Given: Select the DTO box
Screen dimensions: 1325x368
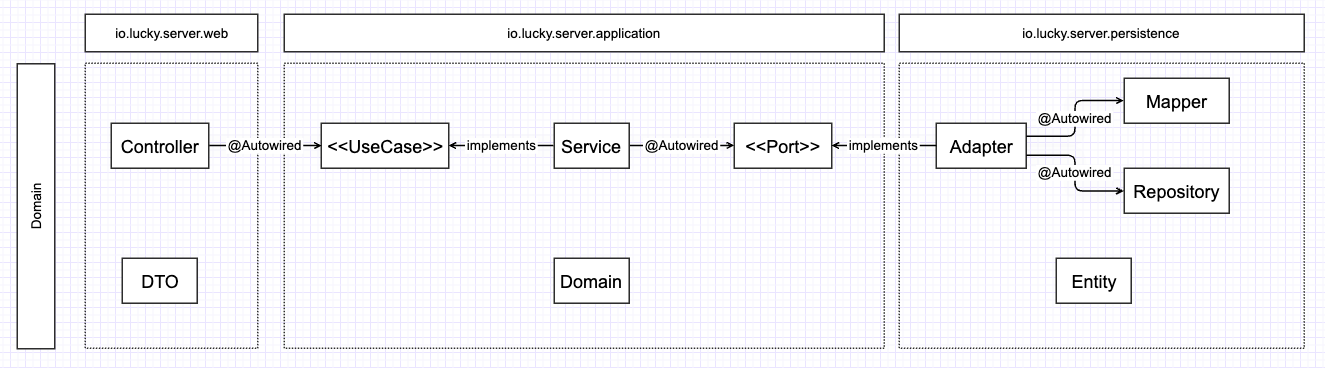Looking at the screenshot, I should [160, 281].
